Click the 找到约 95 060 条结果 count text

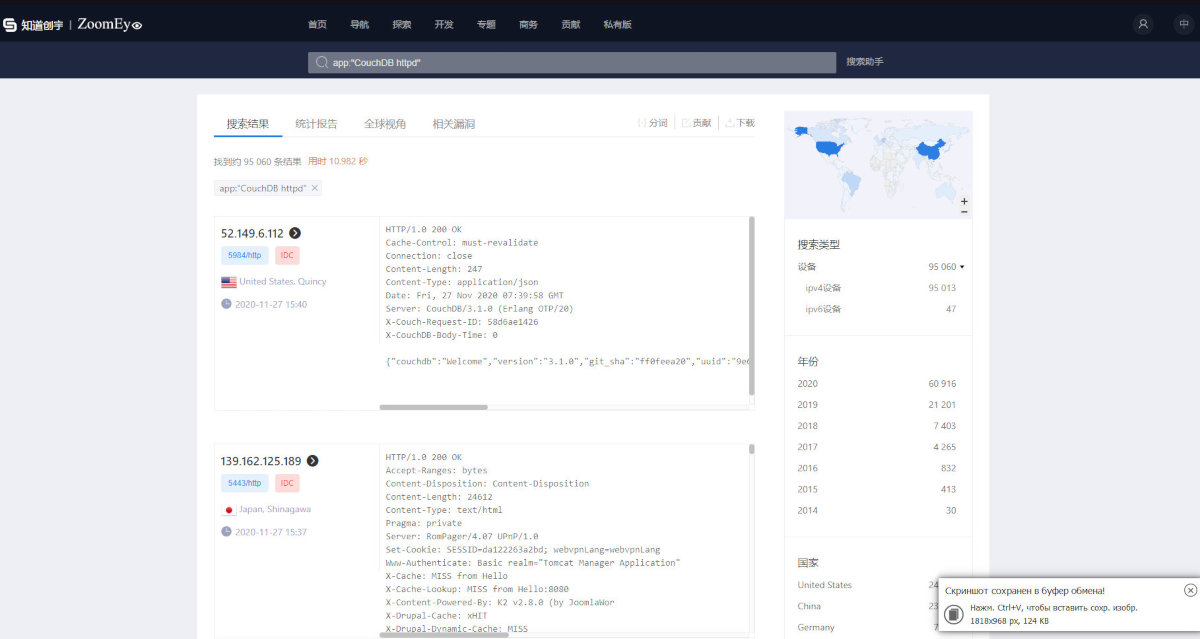[x=257, y=161]
